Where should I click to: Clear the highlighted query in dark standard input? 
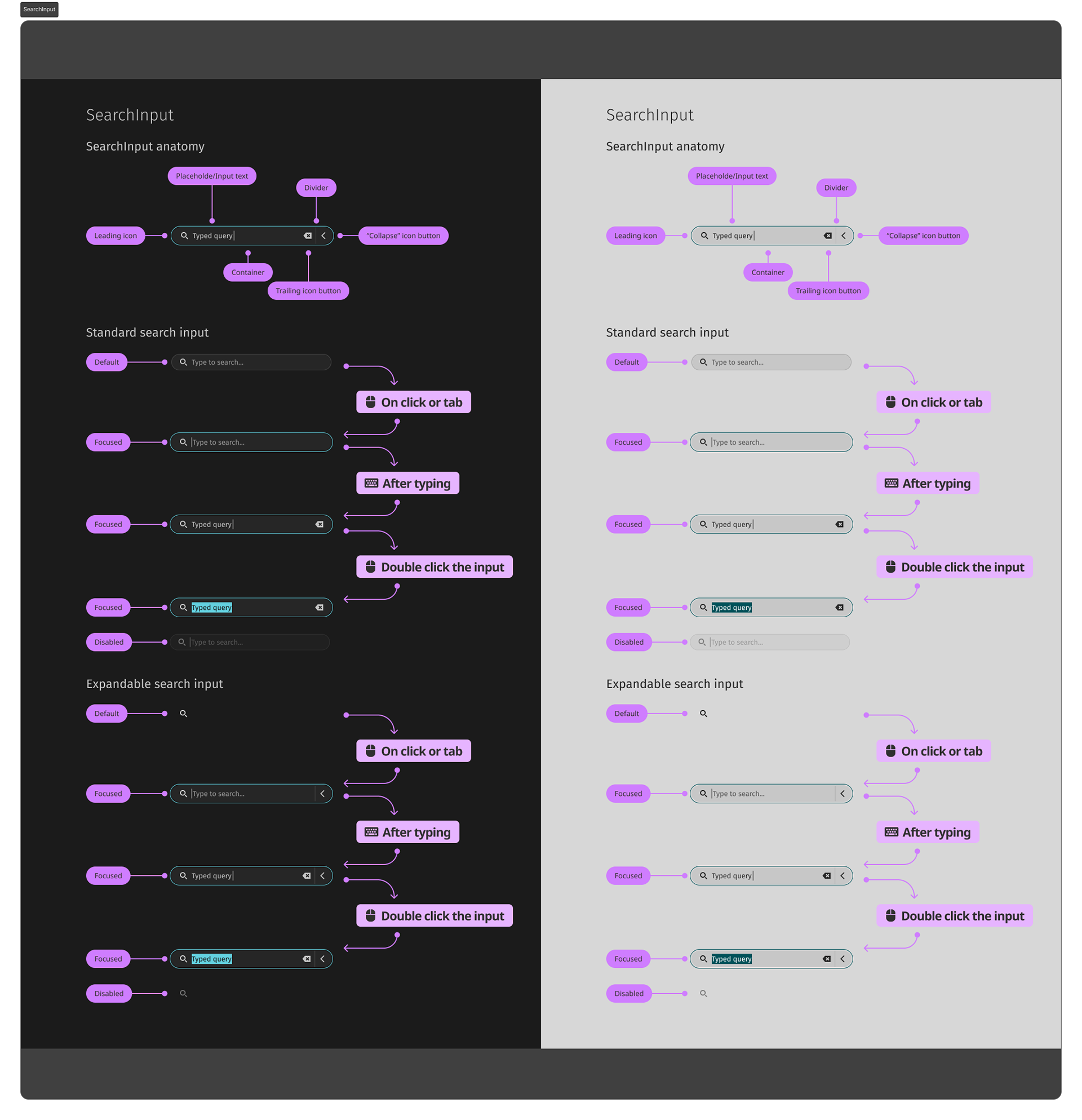coord(320,608)
